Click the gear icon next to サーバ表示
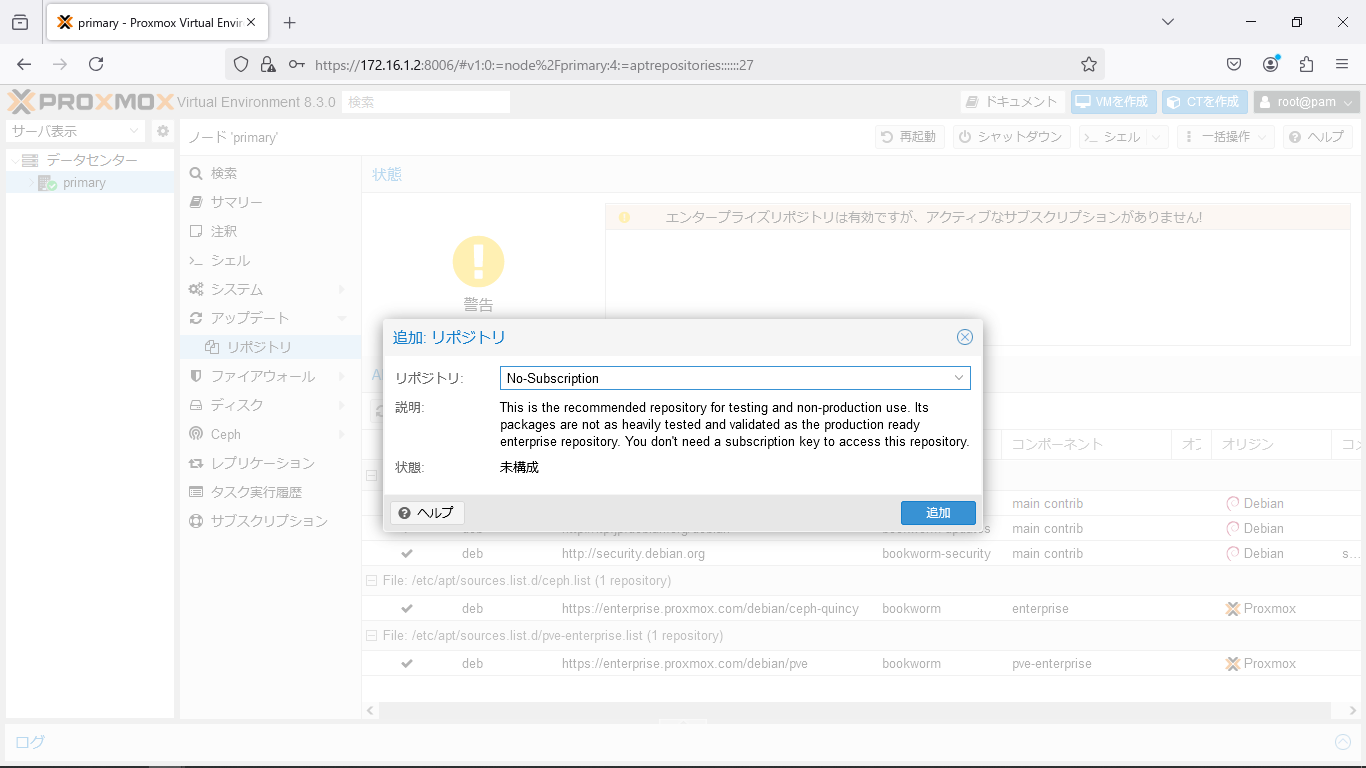 (x=163, y=131)
